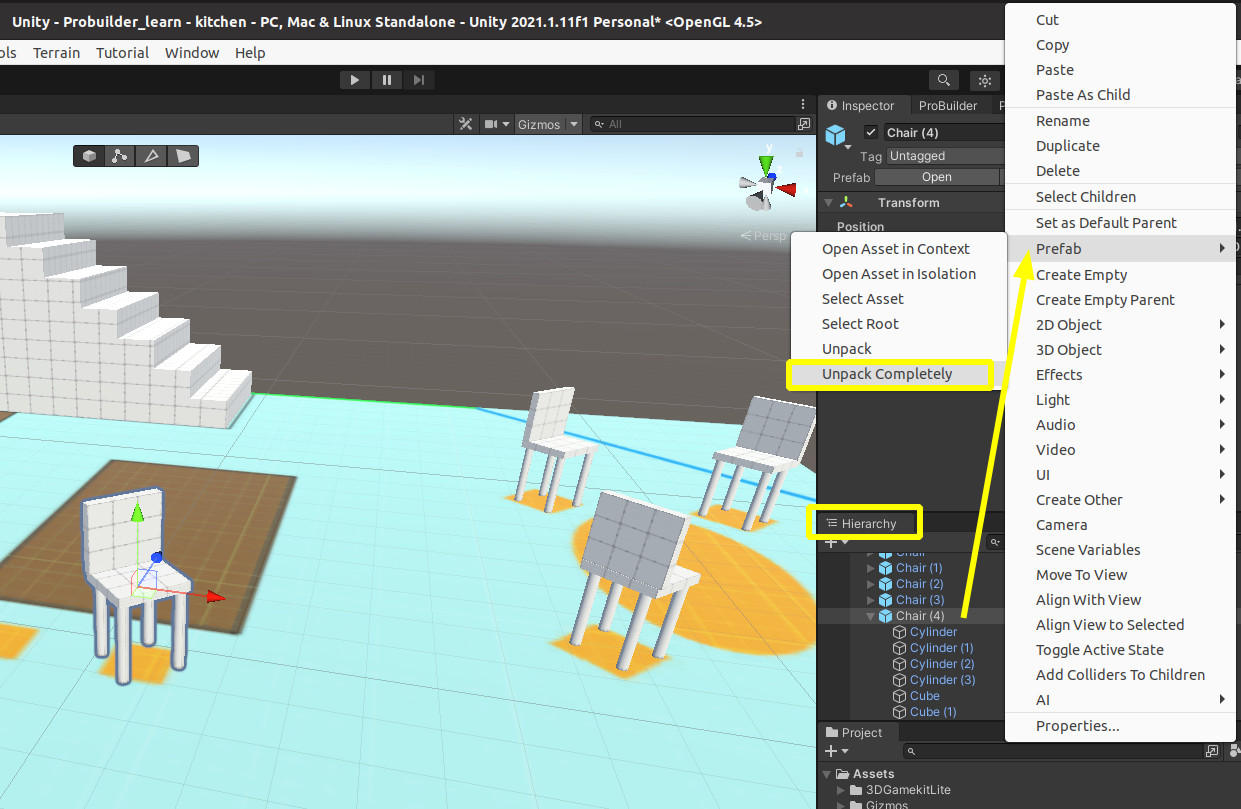1241x809 pixels.
Task: Switch to the ProBuilder tab
Action: tap(947, 105)
